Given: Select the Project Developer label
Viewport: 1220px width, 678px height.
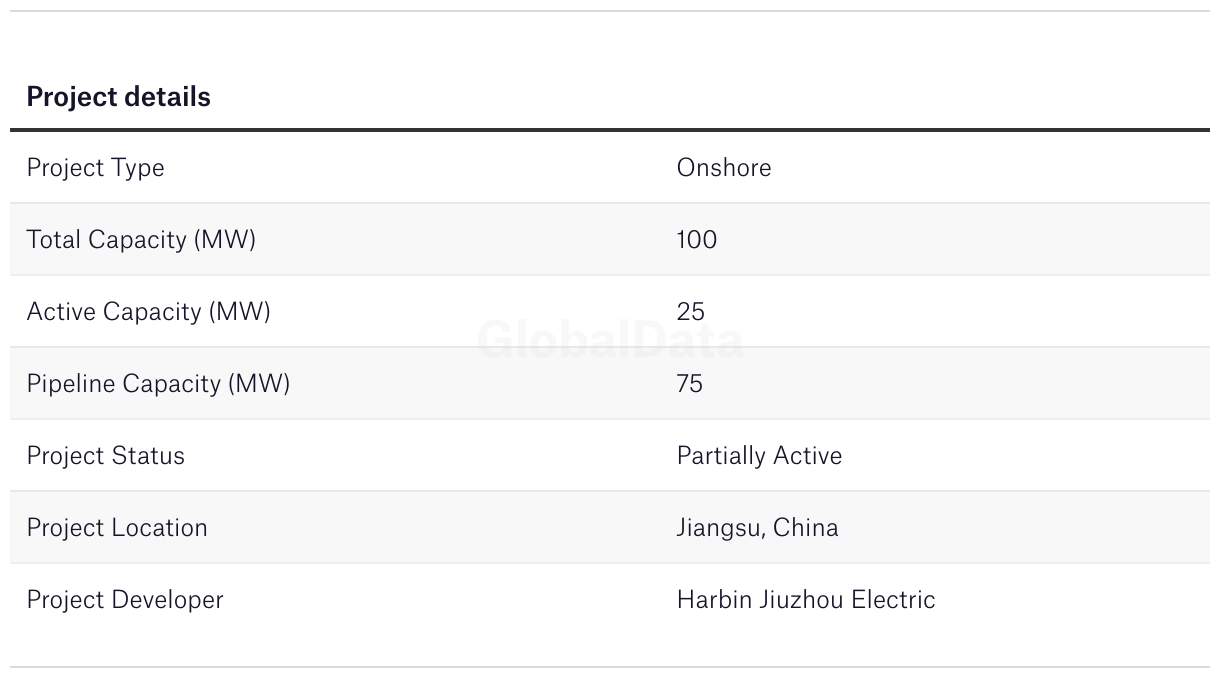Looking at the screenshot, I should pyautogui.click(x=125, y=600).
